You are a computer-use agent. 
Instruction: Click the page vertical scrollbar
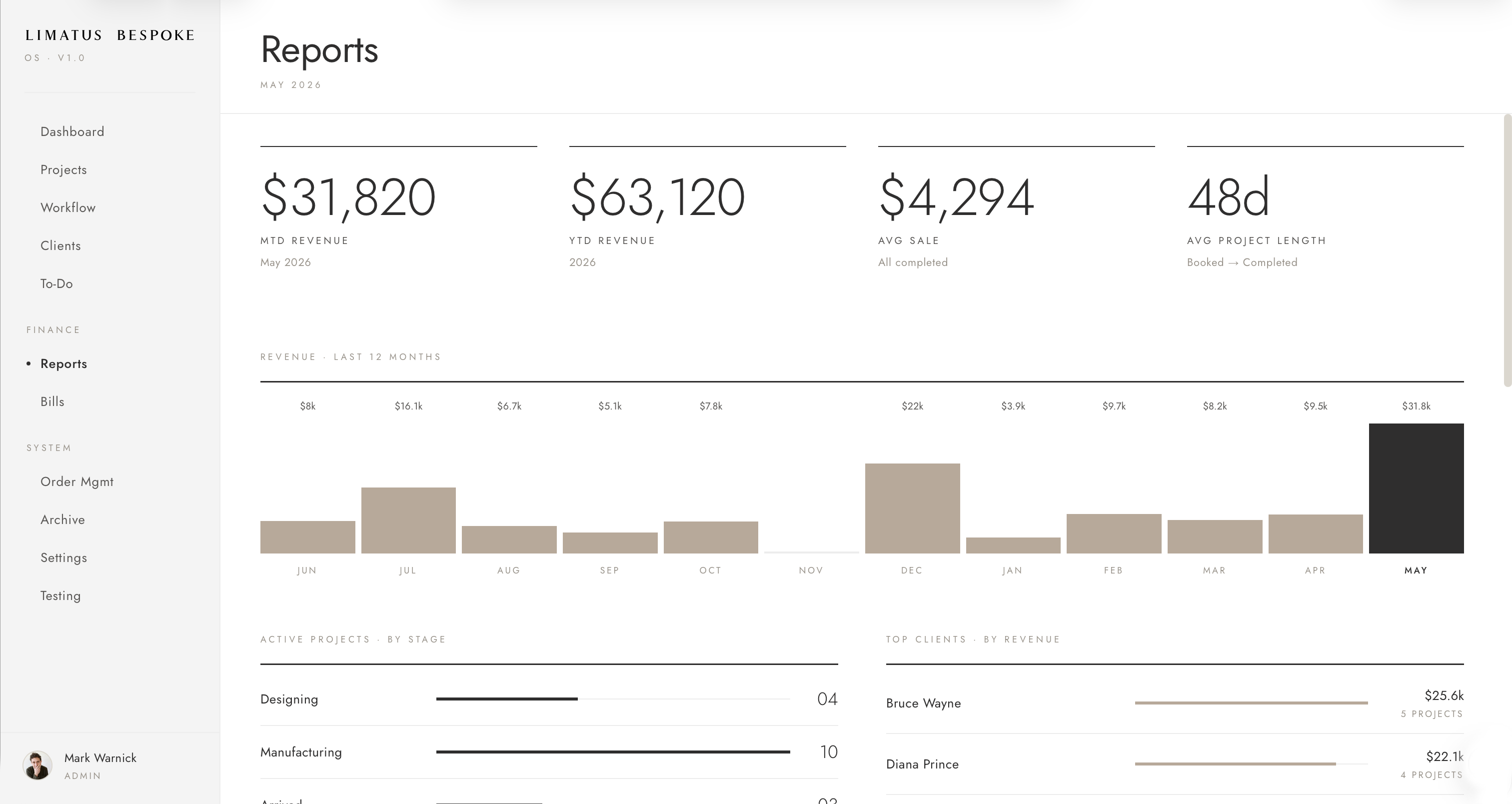[x=1508, y=250]
